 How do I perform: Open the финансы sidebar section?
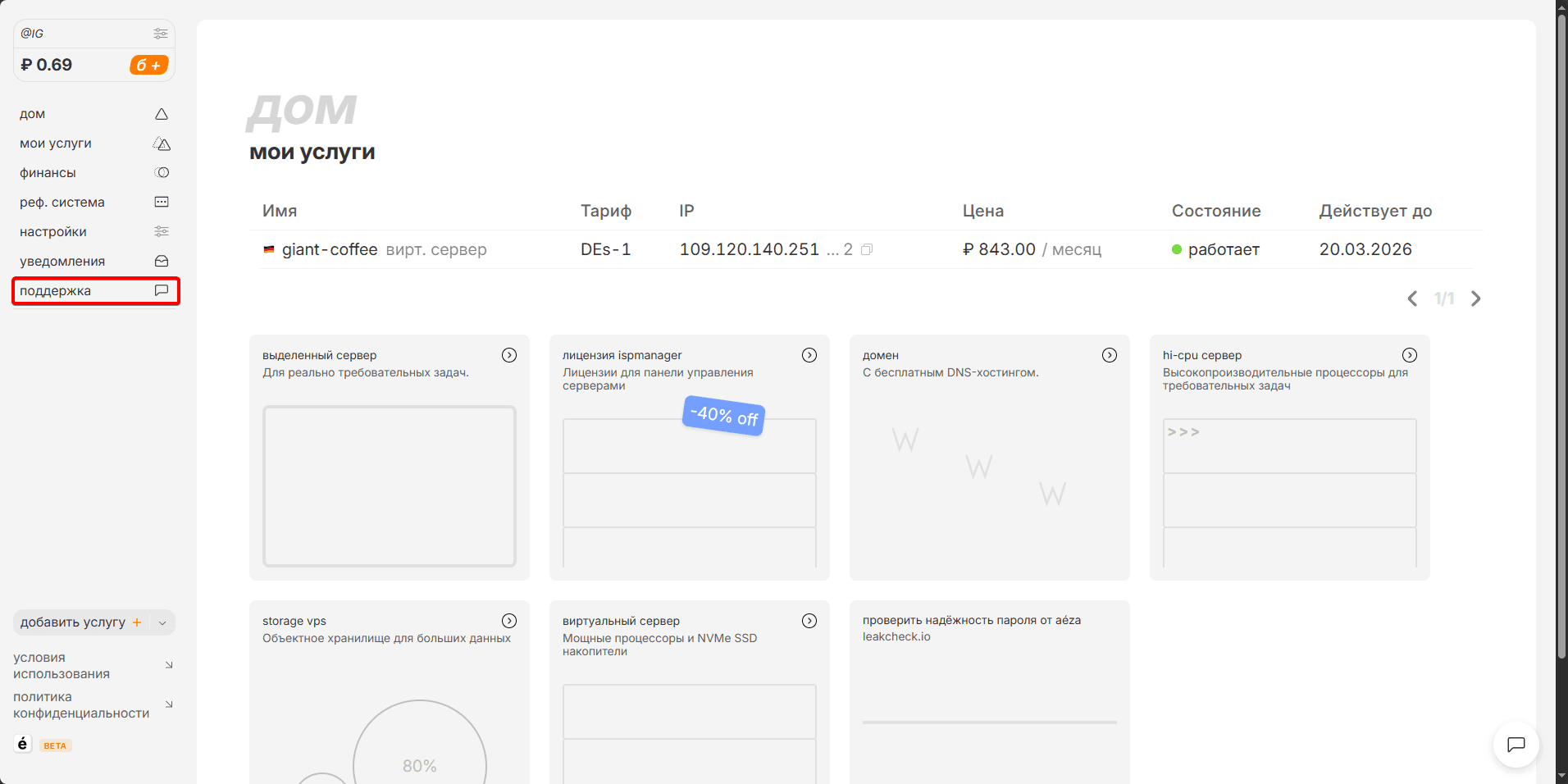(x=48, y=173)
